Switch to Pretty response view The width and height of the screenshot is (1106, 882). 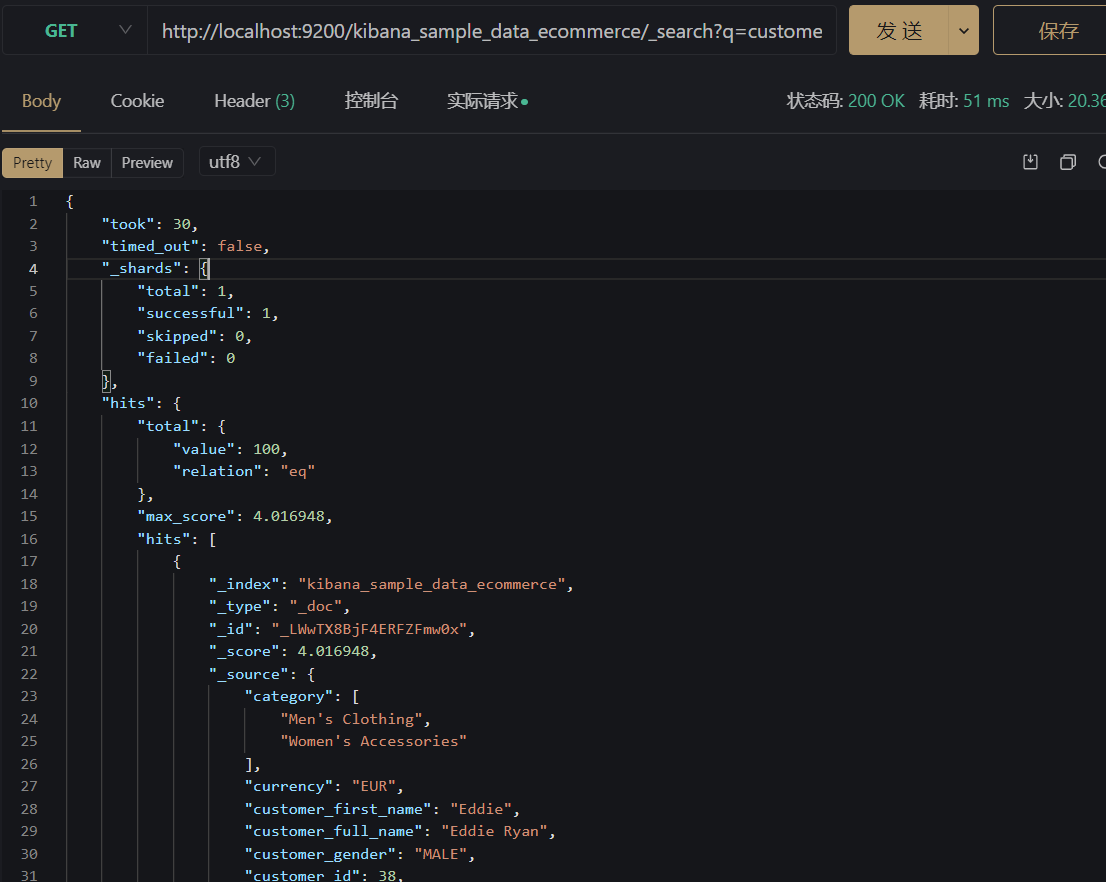point(33,163)
